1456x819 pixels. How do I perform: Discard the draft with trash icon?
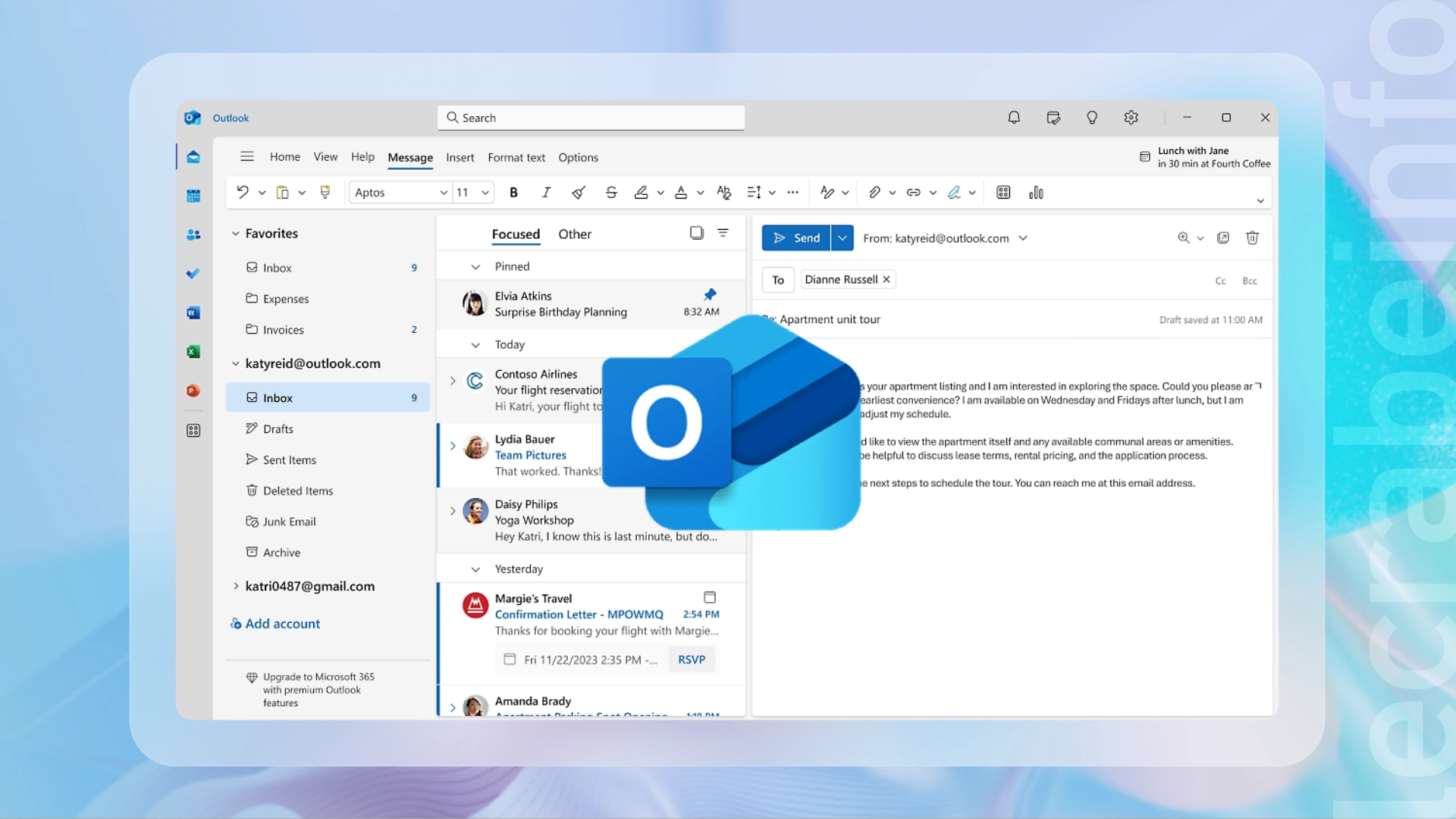click(x=1253, y=238)
